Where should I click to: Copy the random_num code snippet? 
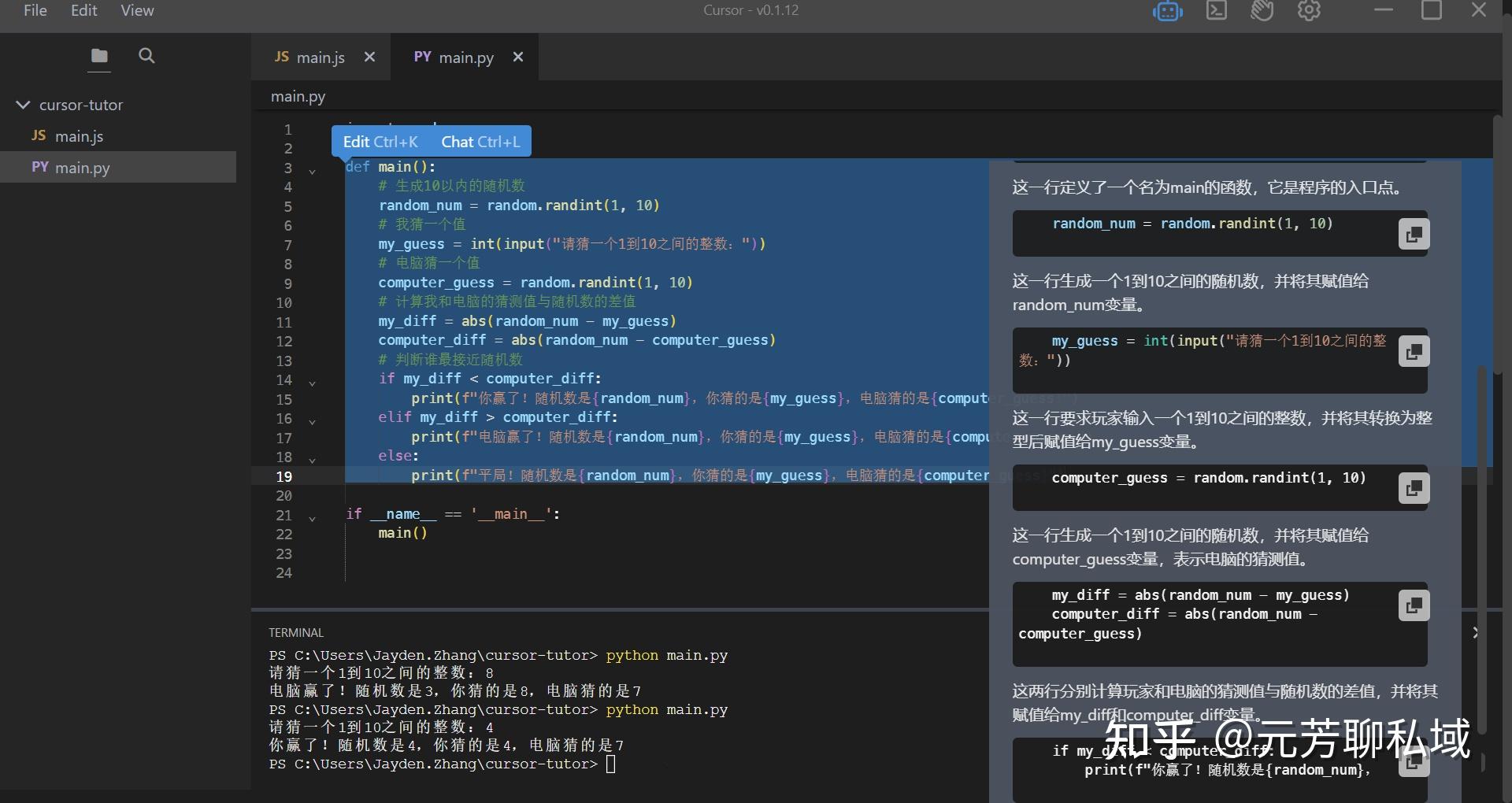tap(1414, 235)
